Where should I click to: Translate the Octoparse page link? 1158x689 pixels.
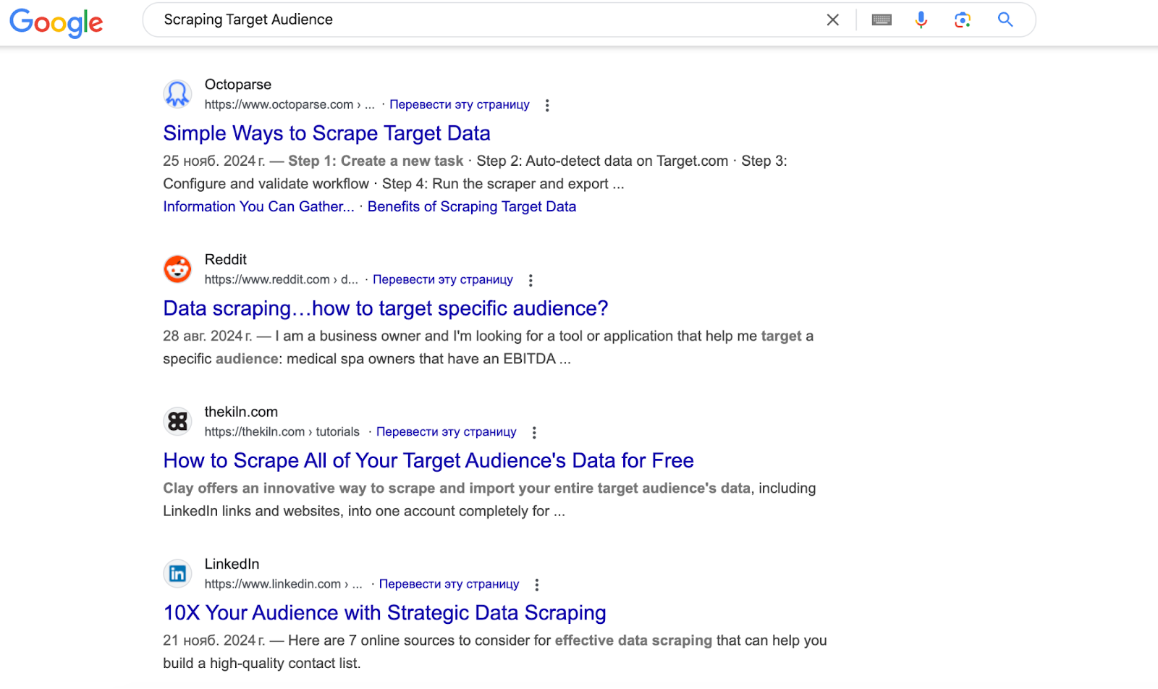tap(459, 105)
